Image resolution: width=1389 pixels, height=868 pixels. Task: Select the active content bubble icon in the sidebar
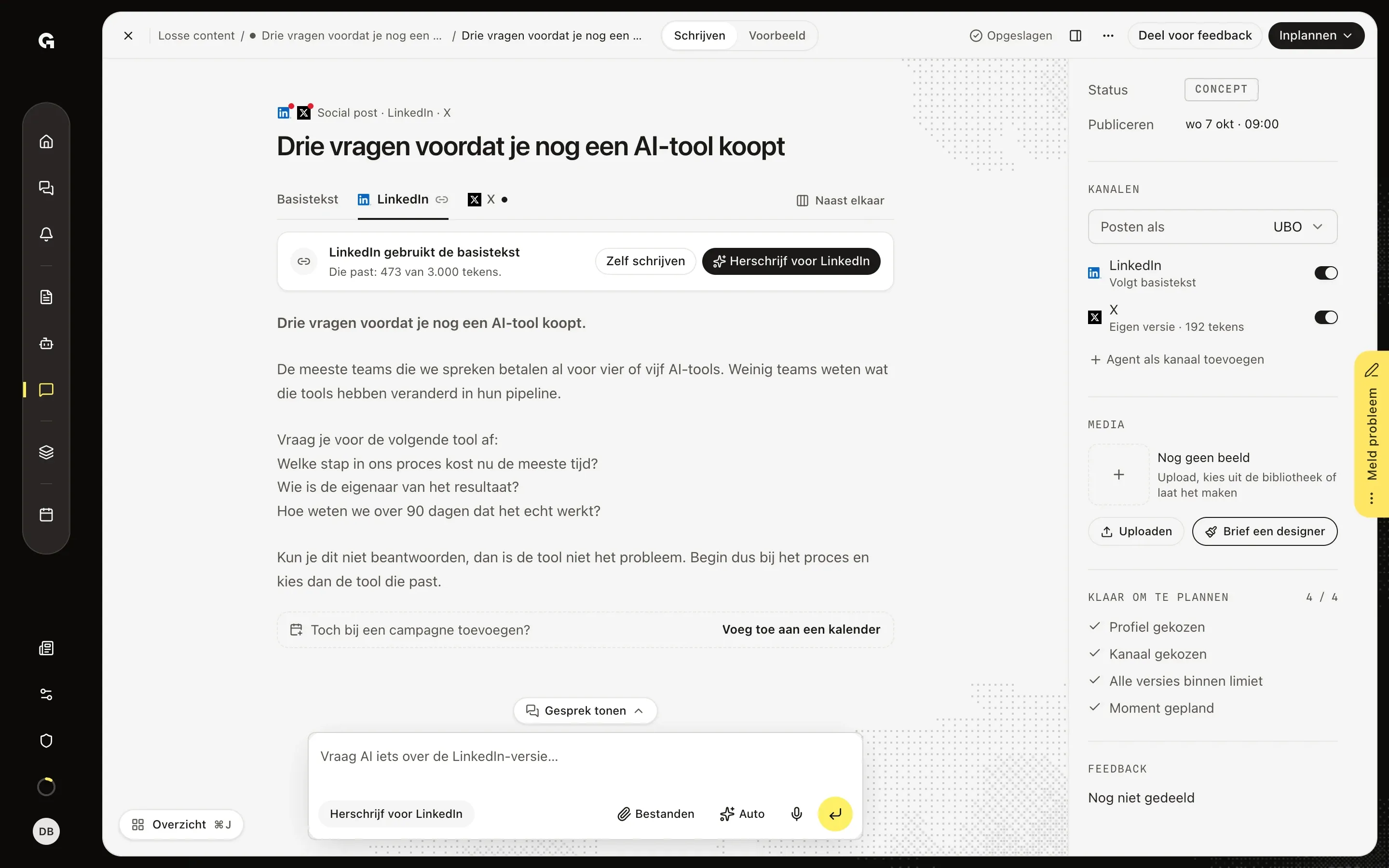[x=46, y=390]
